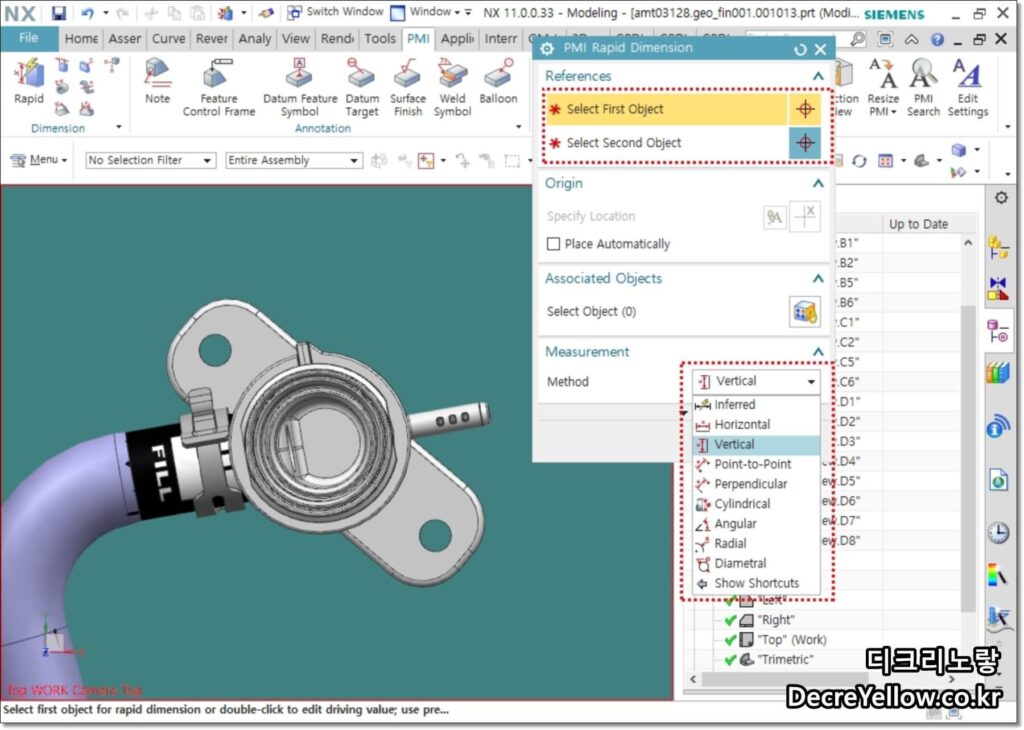Collapse the Associated Objects section
1024x730 pixels.
coord(818,279)
